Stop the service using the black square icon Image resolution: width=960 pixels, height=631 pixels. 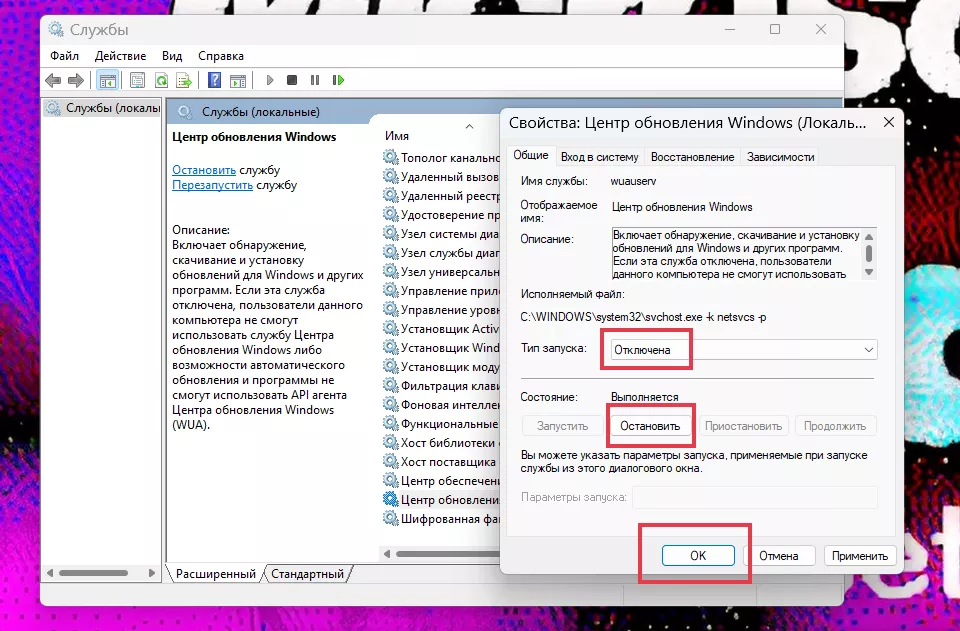click(293, 80)
